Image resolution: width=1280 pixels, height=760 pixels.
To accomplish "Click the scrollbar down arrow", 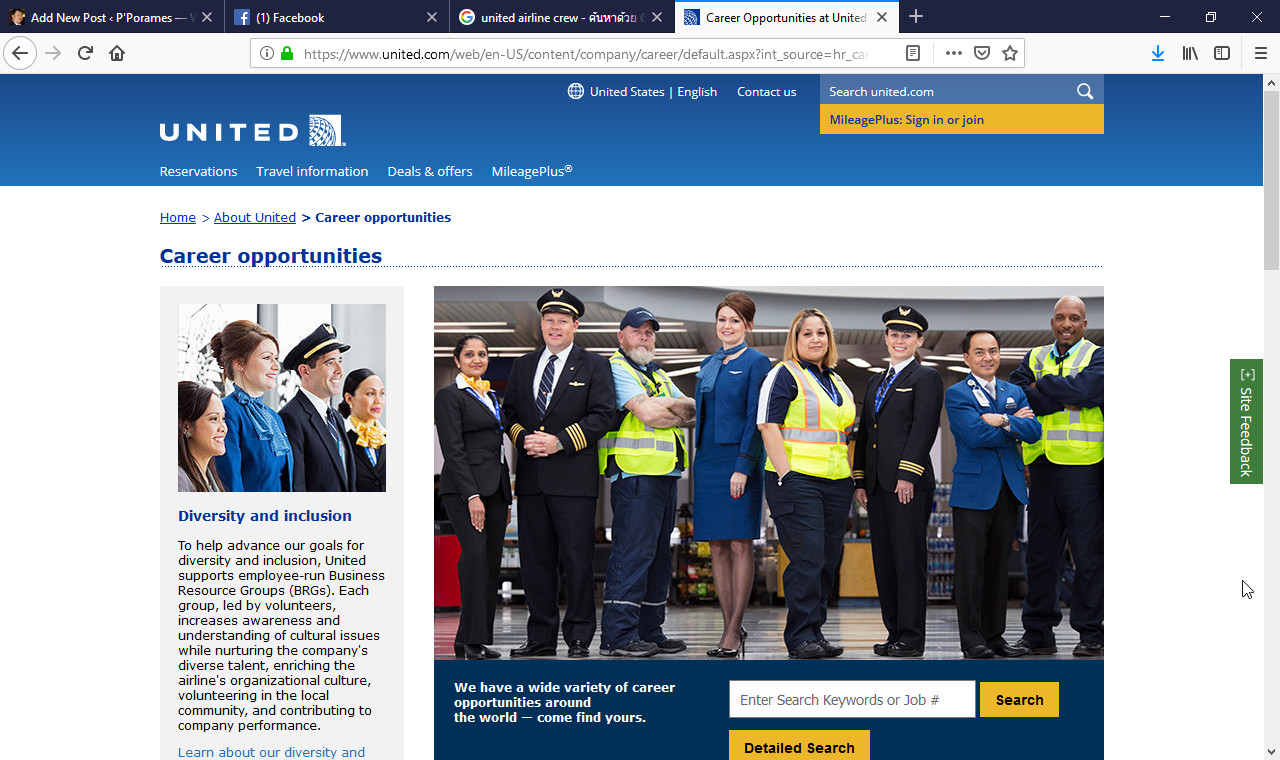I will (x=1271, y=751).
